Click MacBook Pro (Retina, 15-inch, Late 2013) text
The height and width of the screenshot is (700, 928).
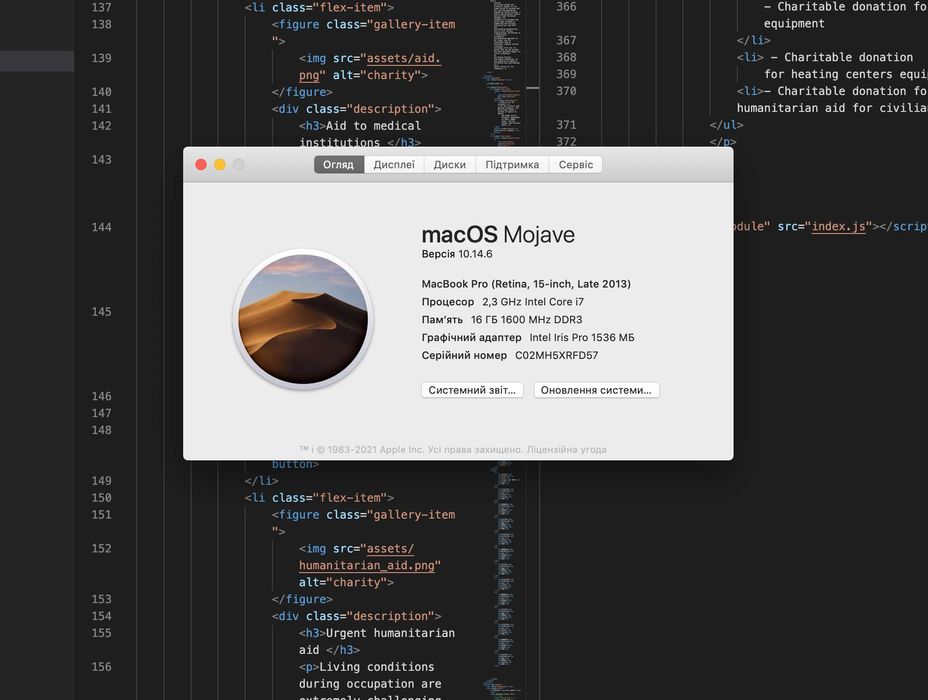pos(526,284)
